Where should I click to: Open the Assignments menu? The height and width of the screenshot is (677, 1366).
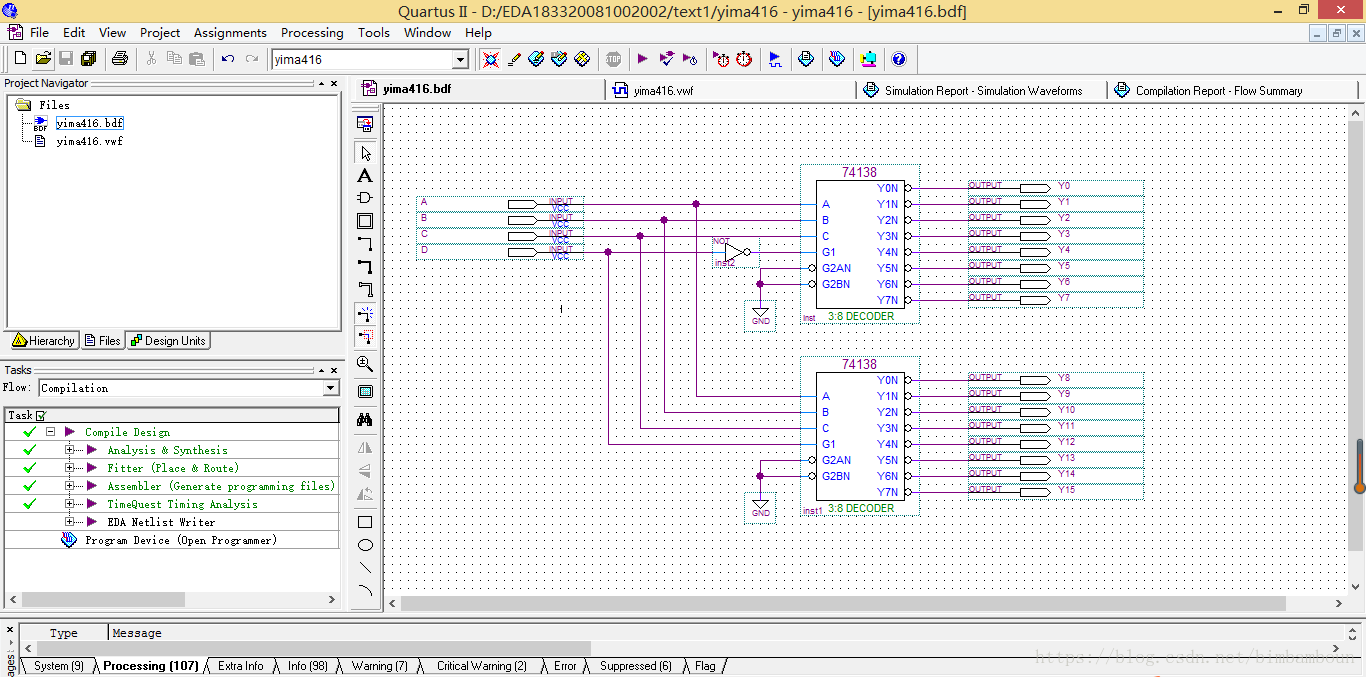click(x=230, y=33)
